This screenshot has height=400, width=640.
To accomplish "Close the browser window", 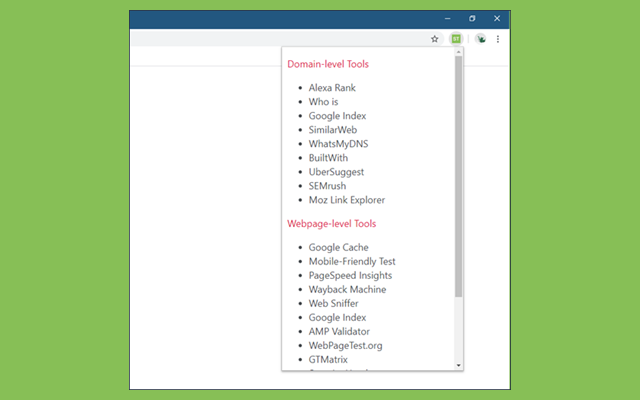I will tap(497, 18).
